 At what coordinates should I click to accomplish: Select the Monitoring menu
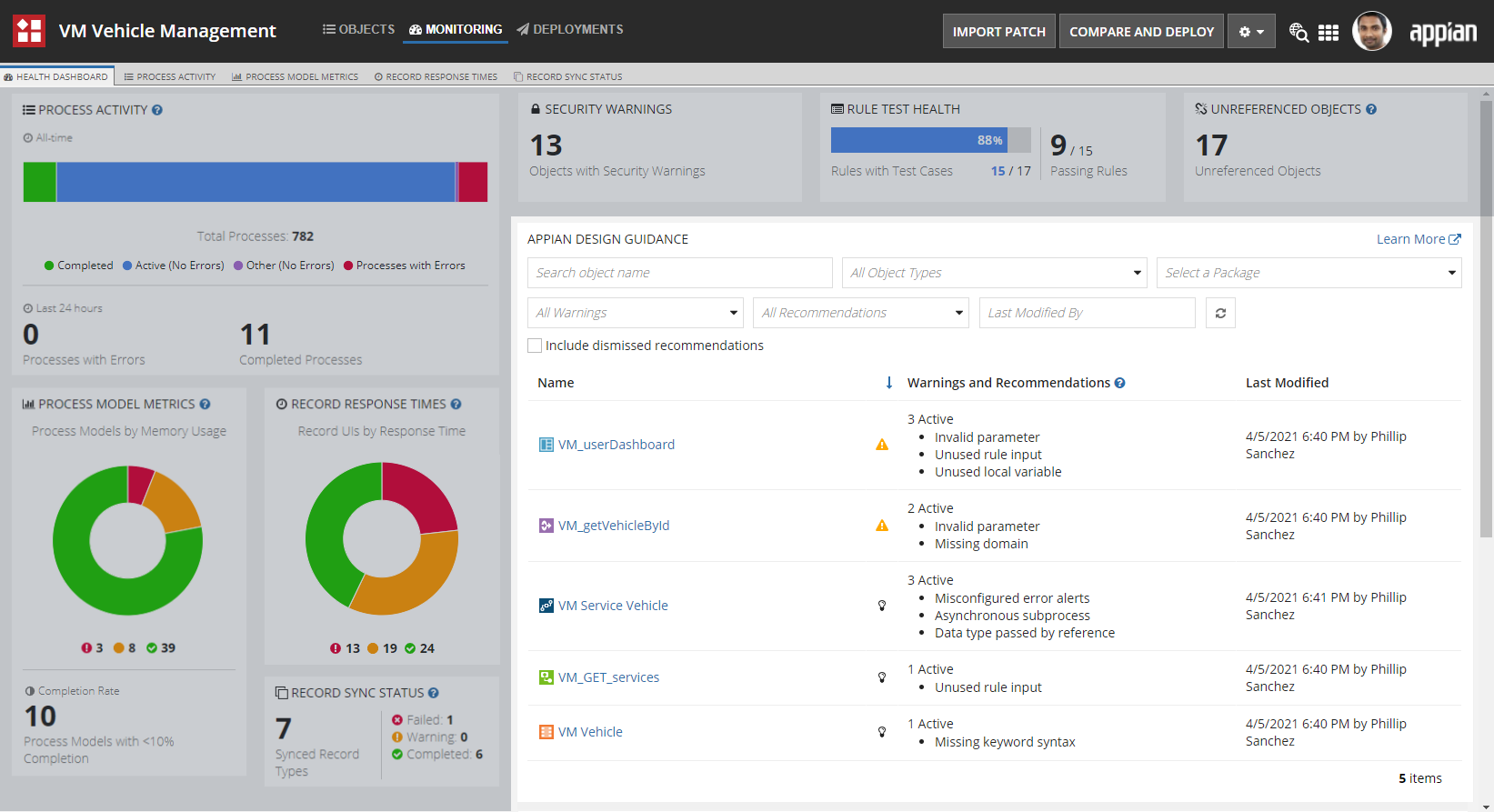[456, 30]
